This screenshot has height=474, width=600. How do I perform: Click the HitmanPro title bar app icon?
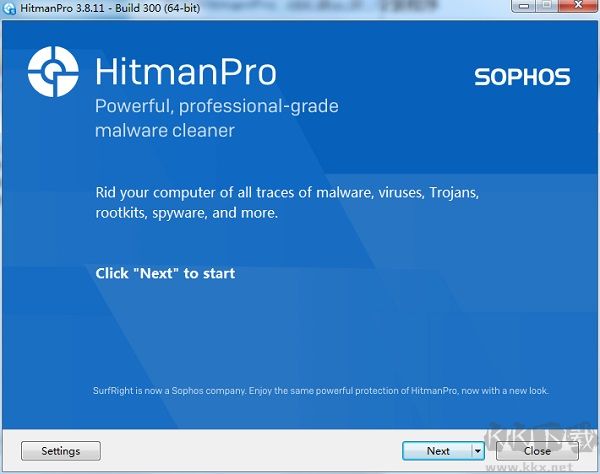pos(9,8)
